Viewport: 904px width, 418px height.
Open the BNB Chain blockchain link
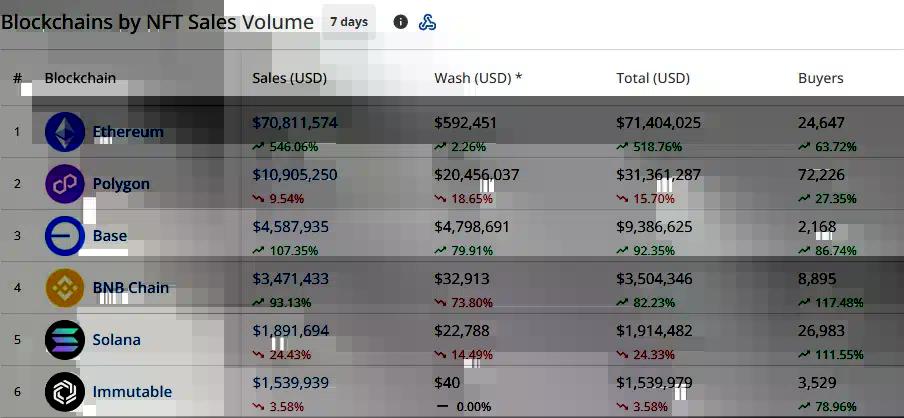tap(131, 288)
